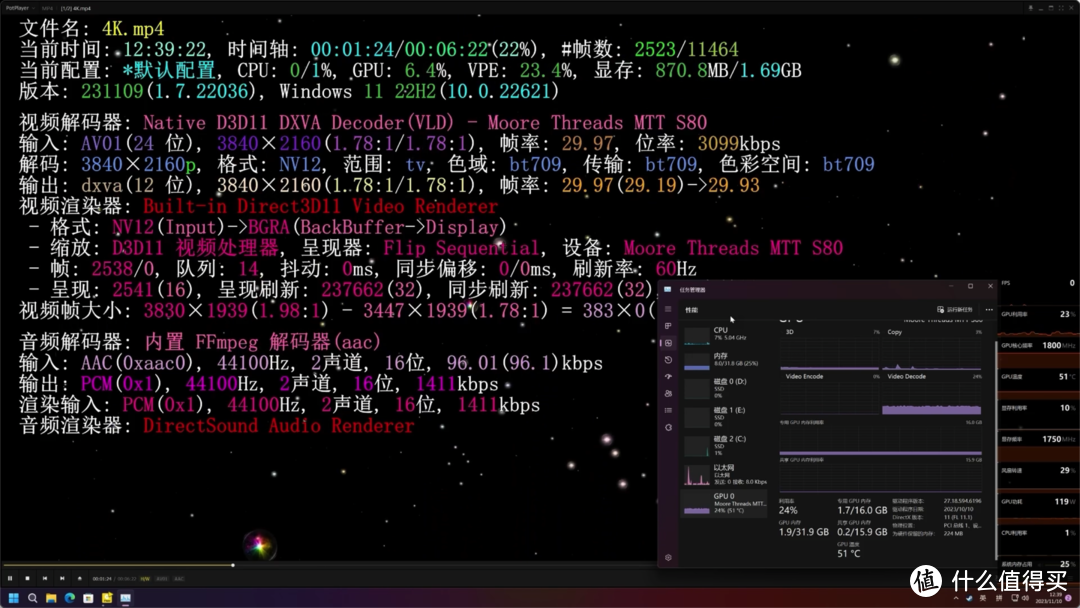1080x608 pixels.
Task: Click Run new task in Task Manager
Action: (x=955, y=310)
